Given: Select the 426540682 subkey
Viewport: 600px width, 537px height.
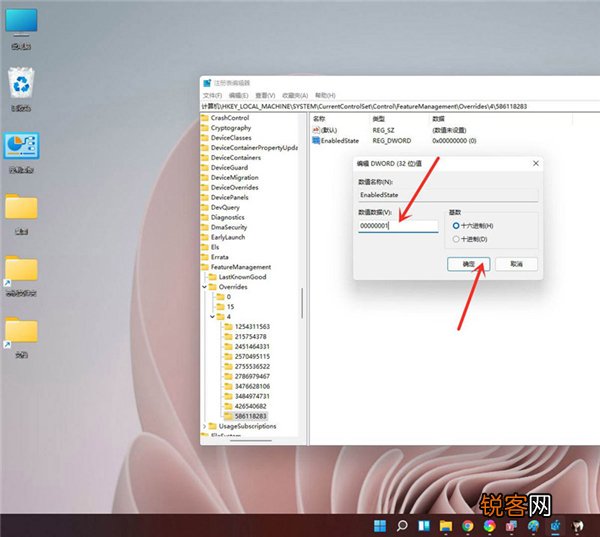Looking at the screenshot, I should pyautogui.click(x=250, y=406).
